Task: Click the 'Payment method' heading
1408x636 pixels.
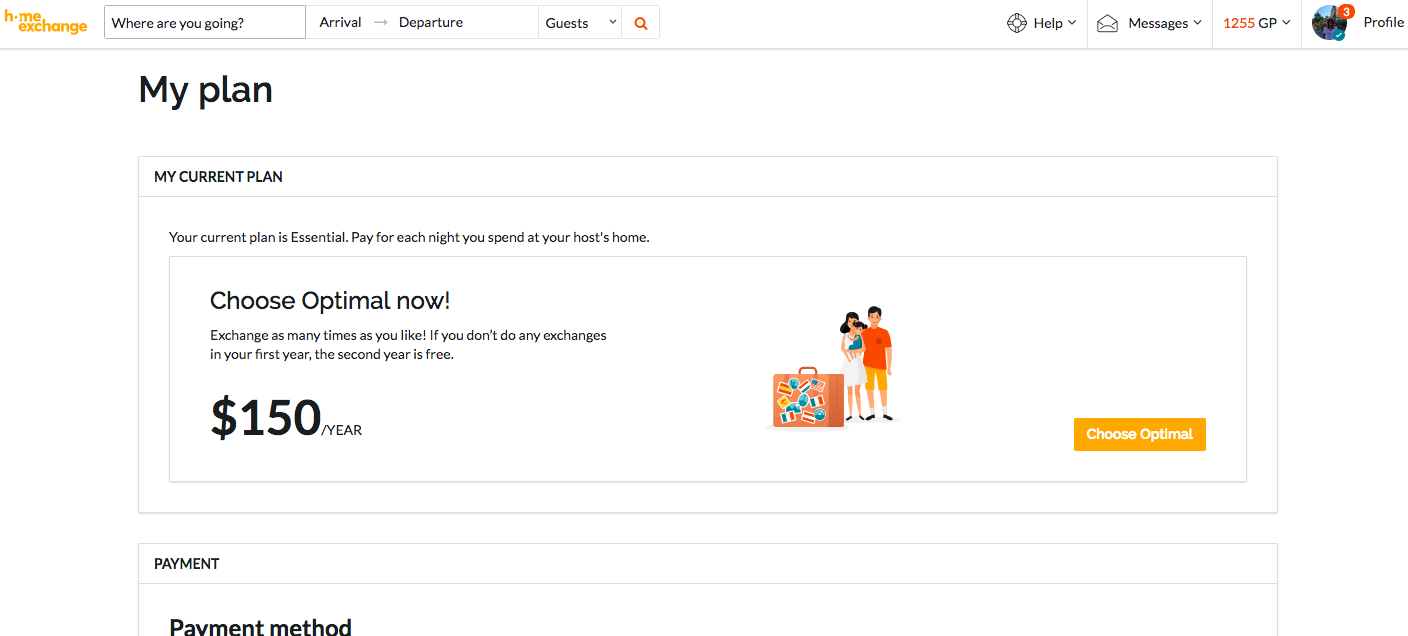Action: point(260,627)
